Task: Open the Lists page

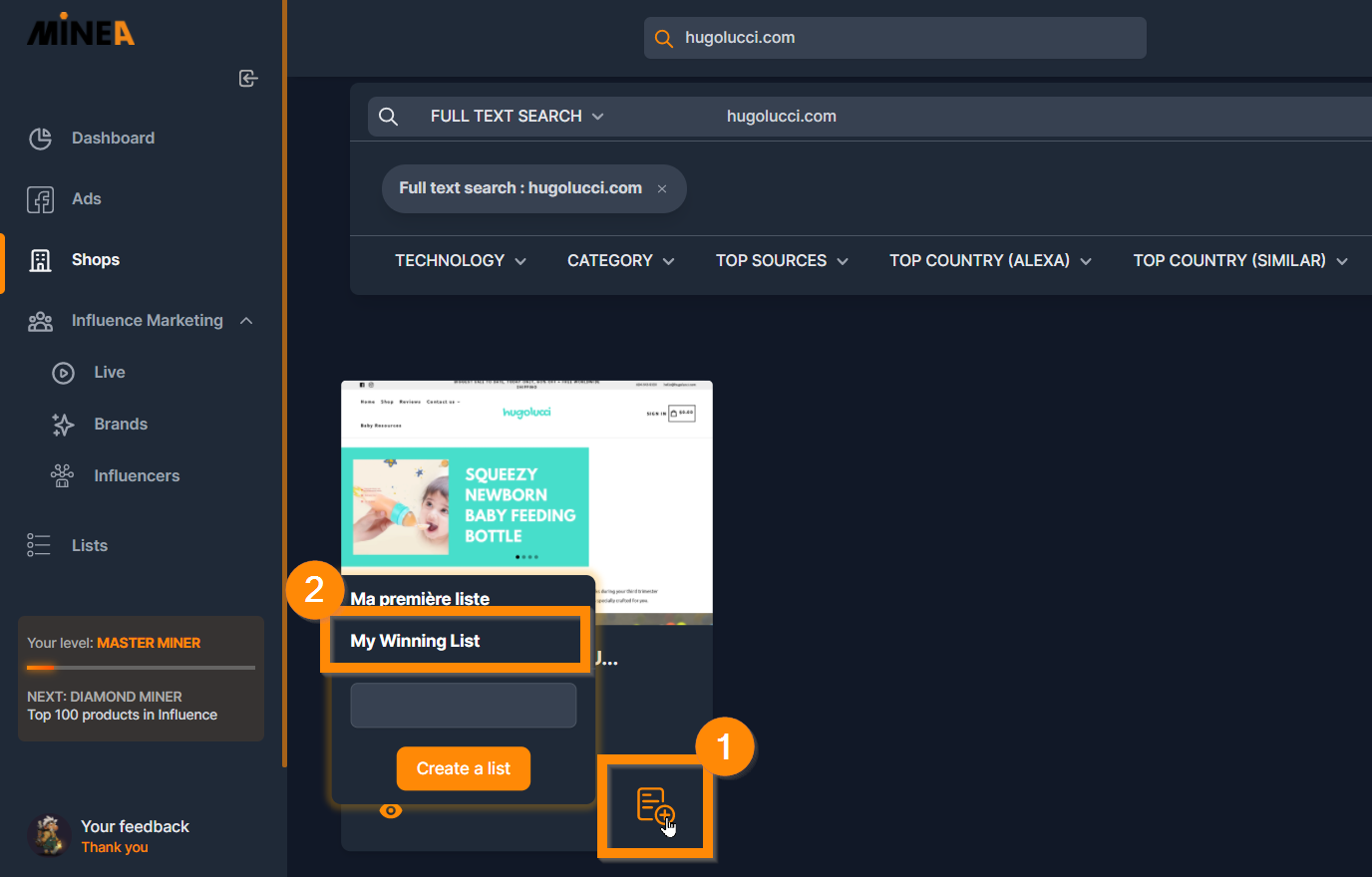Action: pyautogui.click(x=90, y=546)
